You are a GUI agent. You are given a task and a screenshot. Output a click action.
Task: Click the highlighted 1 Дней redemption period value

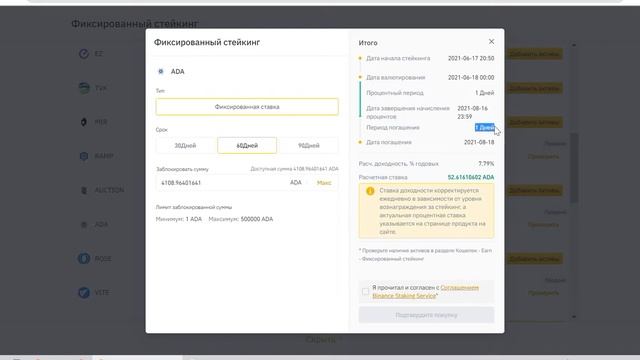(x=484, y=127)
